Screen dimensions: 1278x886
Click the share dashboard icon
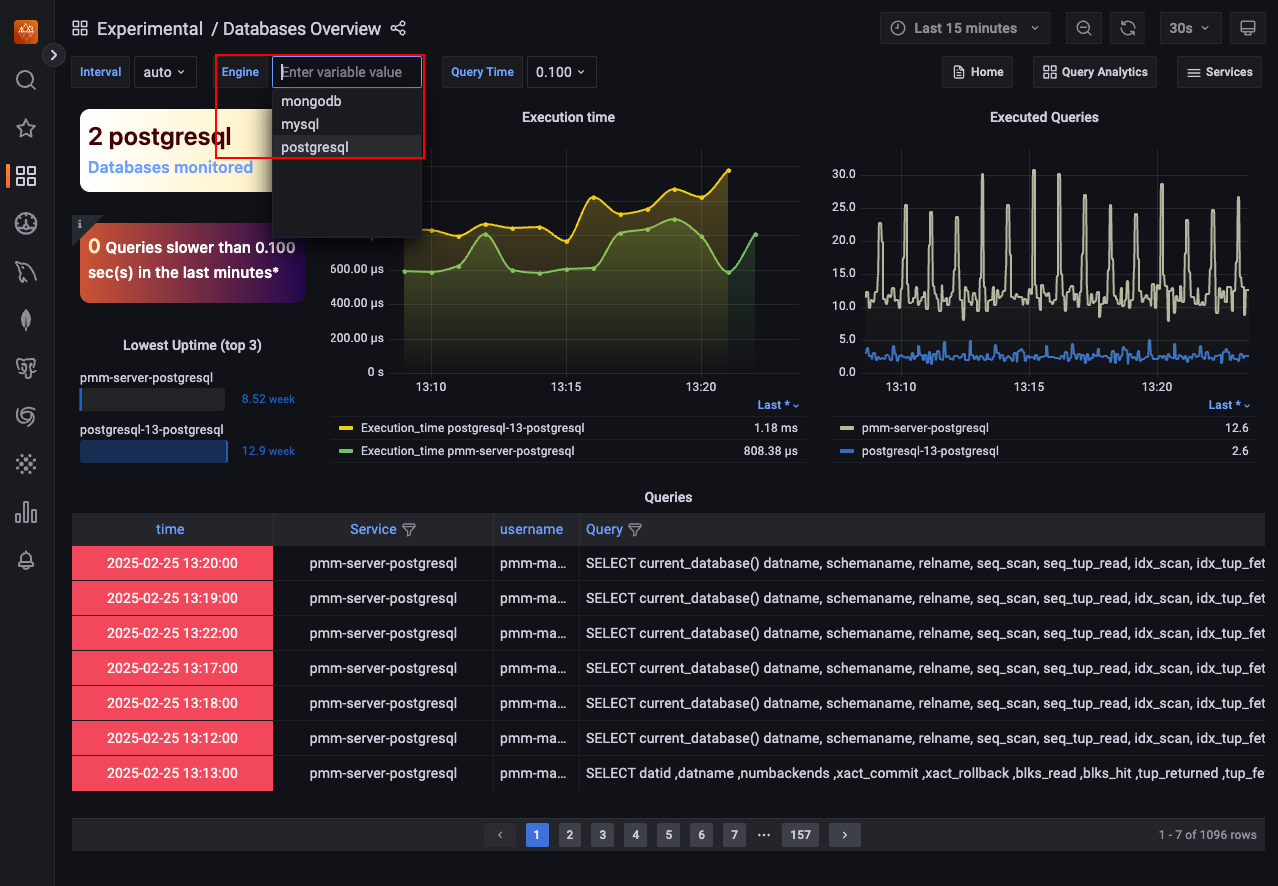click(x=398, y=29)
